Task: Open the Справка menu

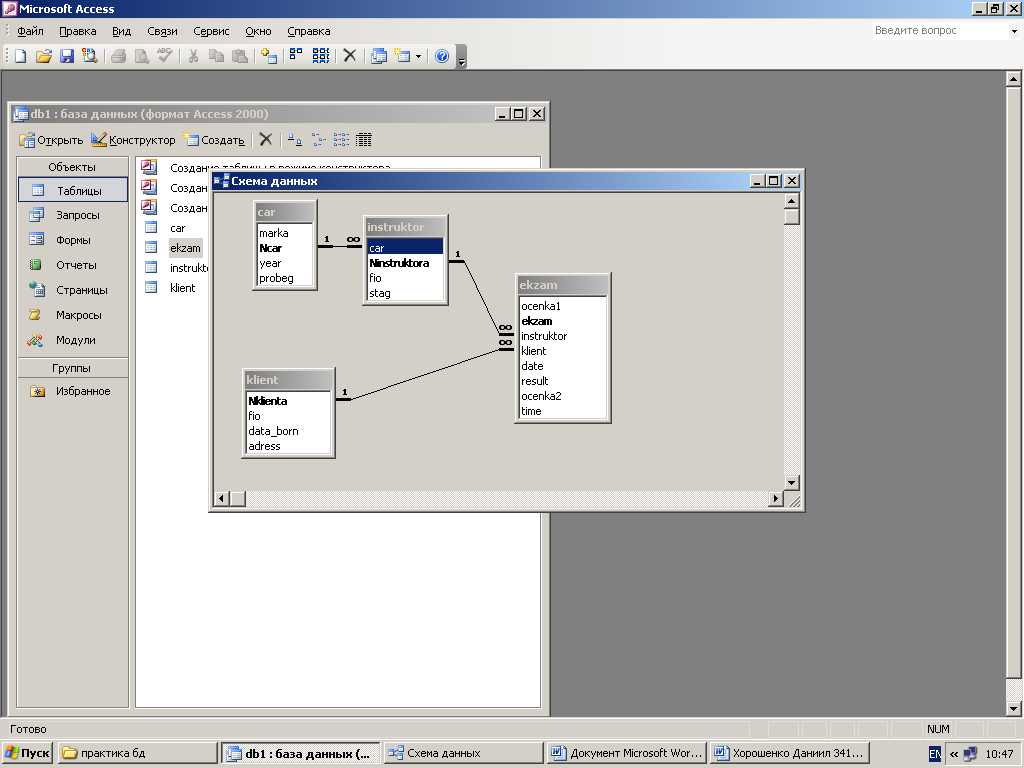Action: [308, 31]
